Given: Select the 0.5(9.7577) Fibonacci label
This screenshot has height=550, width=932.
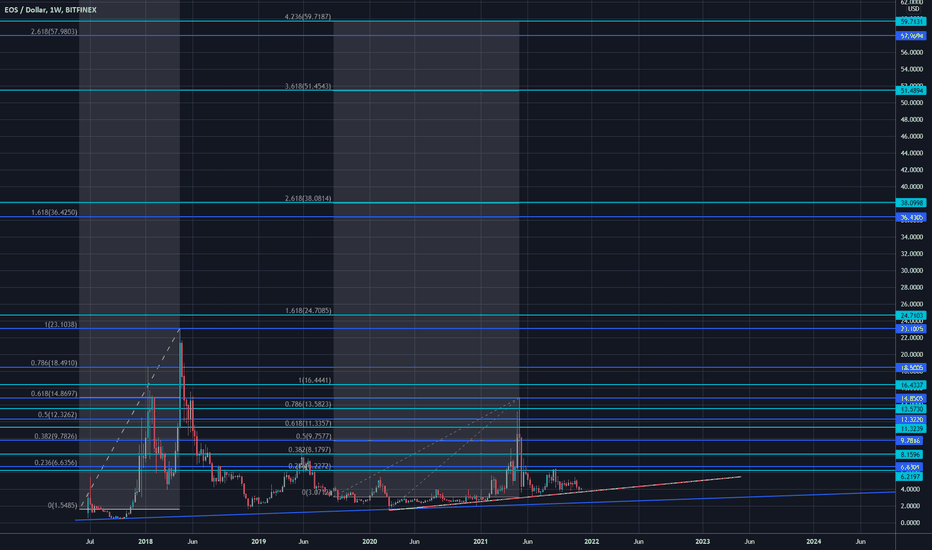Looking at the screenshot, I should coord(313,436).
